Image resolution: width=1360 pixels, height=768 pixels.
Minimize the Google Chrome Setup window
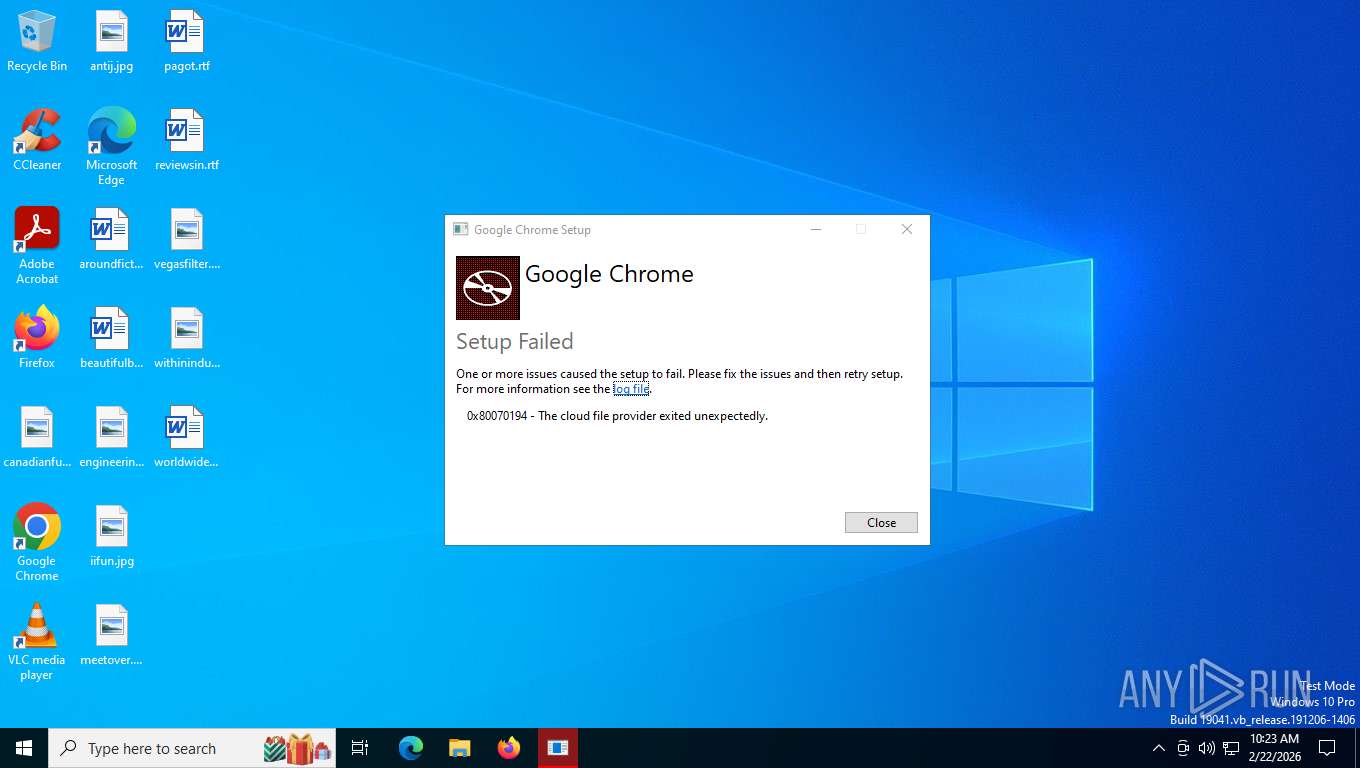tap(816, 229)
